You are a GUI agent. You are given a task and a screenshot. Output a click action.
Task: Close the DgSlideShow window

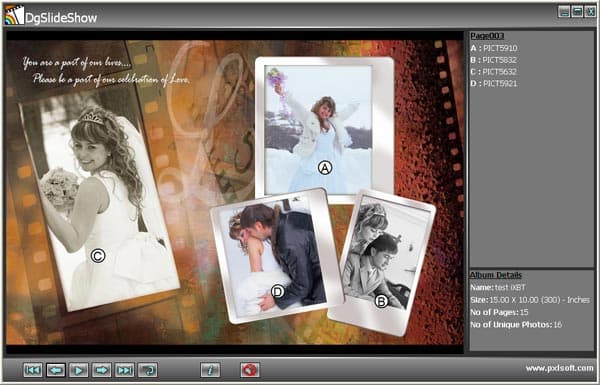point(590,11)
